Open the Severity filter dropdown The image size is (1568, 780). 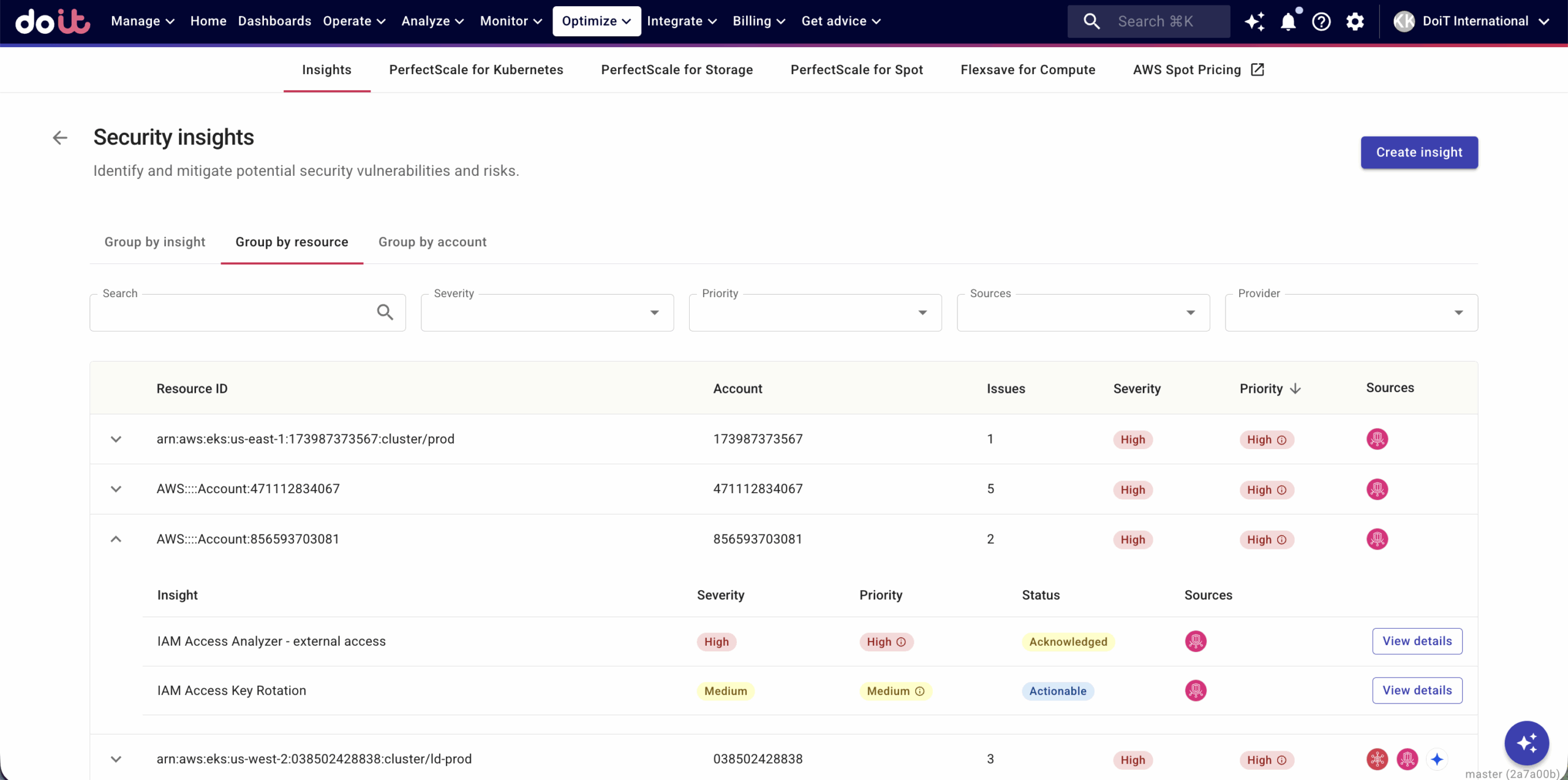pos(547,312)
